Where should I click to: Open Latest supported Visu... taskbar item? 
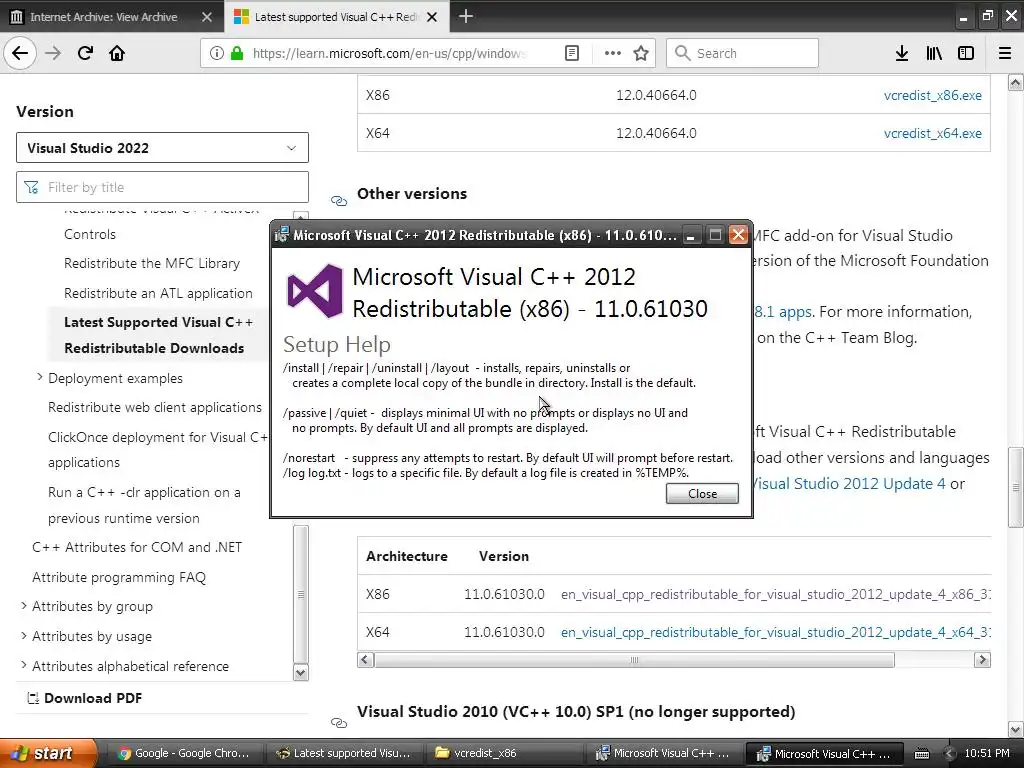(344, 753)
